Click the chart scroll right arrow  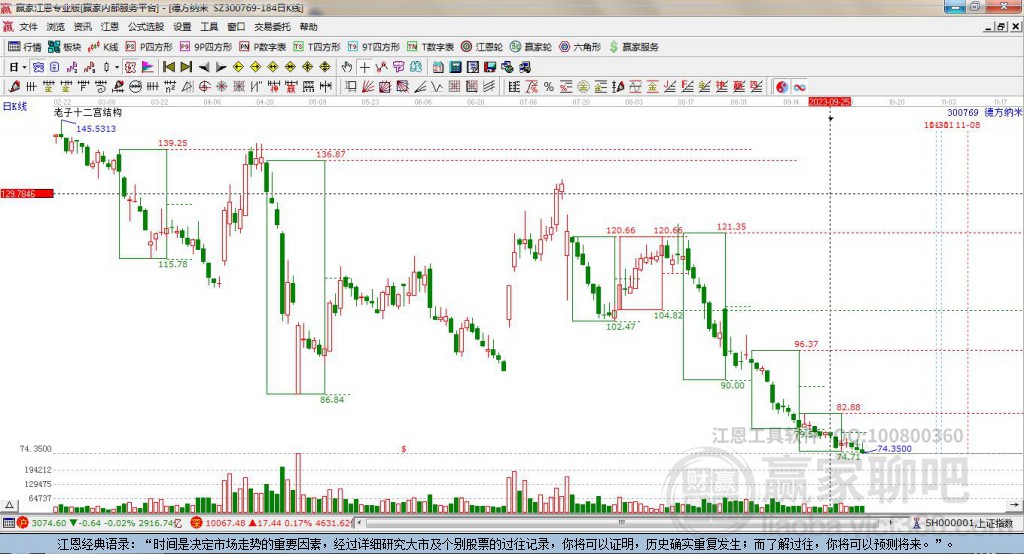coord(1014,505)
